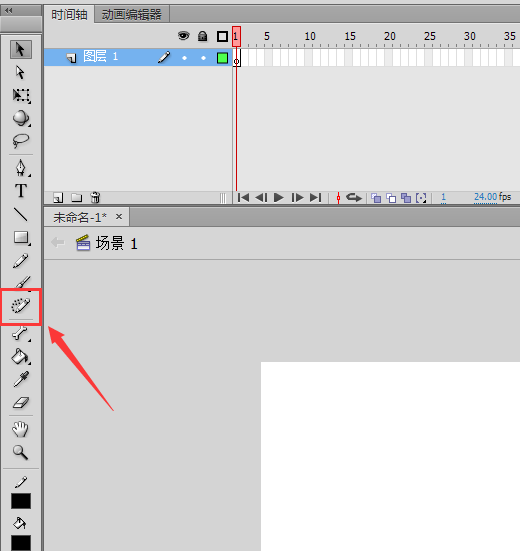
Task: Pick the 3D Rotation tool
Action: point(21,118)
